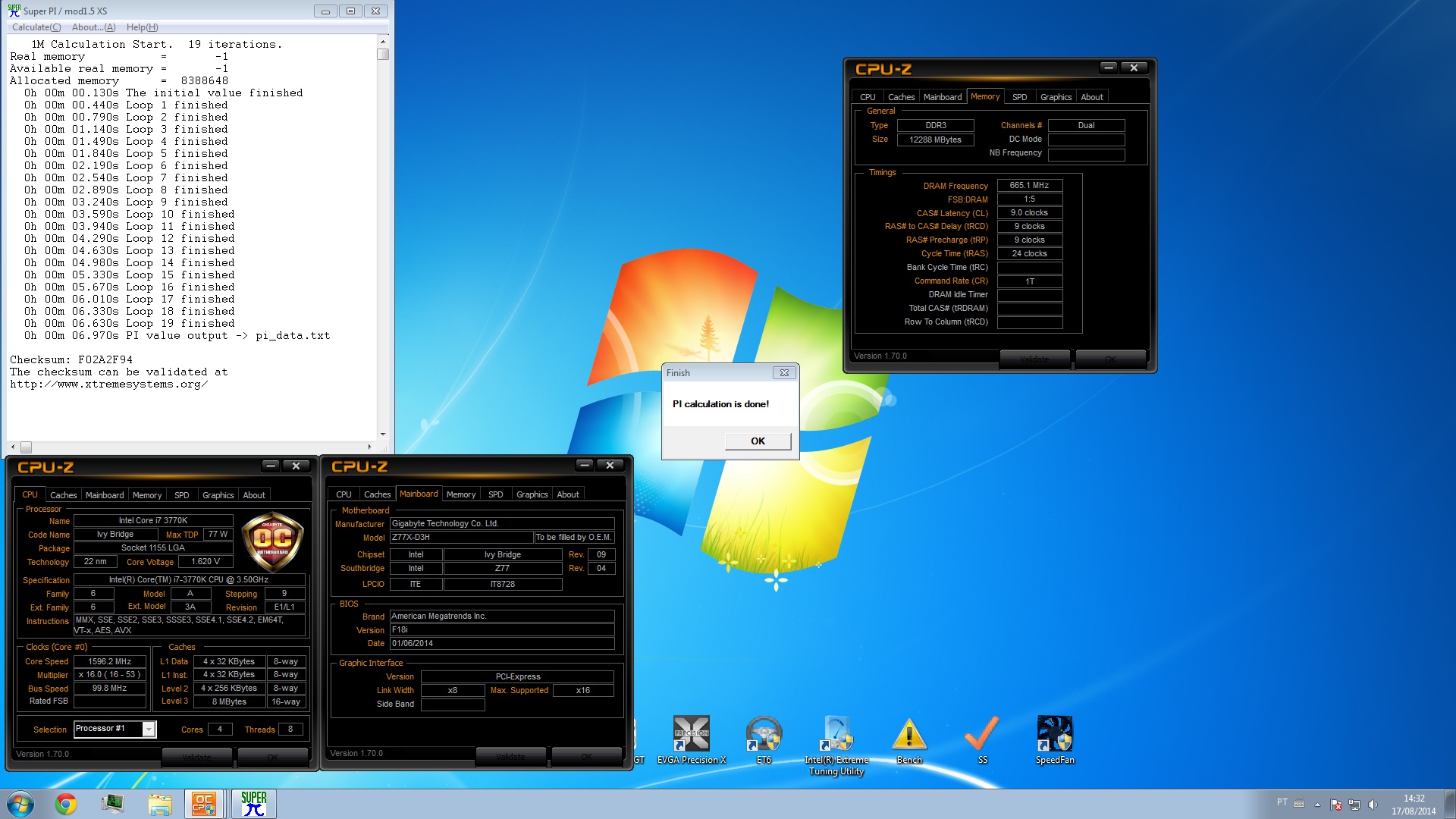This screenshot has width=1456, height=819.
Task: Open SPD tab in left CPU-Z window
Action: 181,494
